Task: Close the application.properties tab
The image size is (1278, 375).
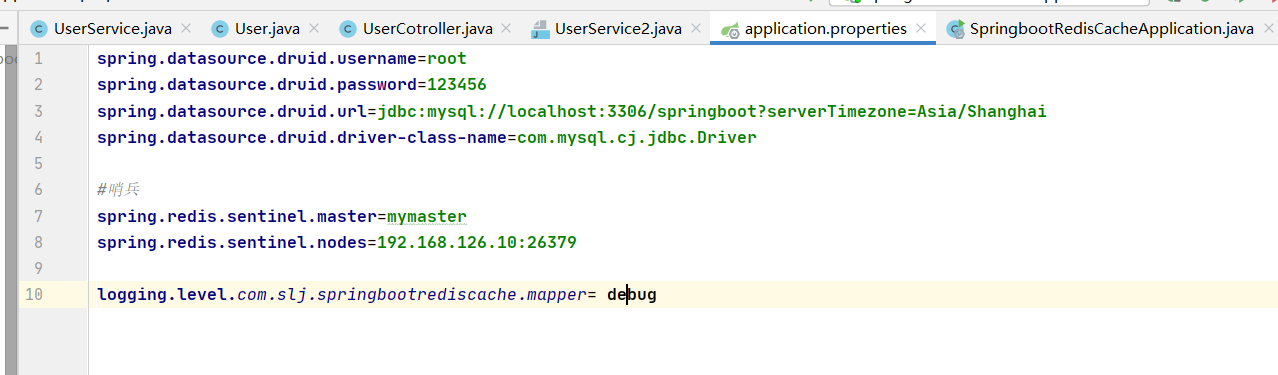Action: (921, 29)
